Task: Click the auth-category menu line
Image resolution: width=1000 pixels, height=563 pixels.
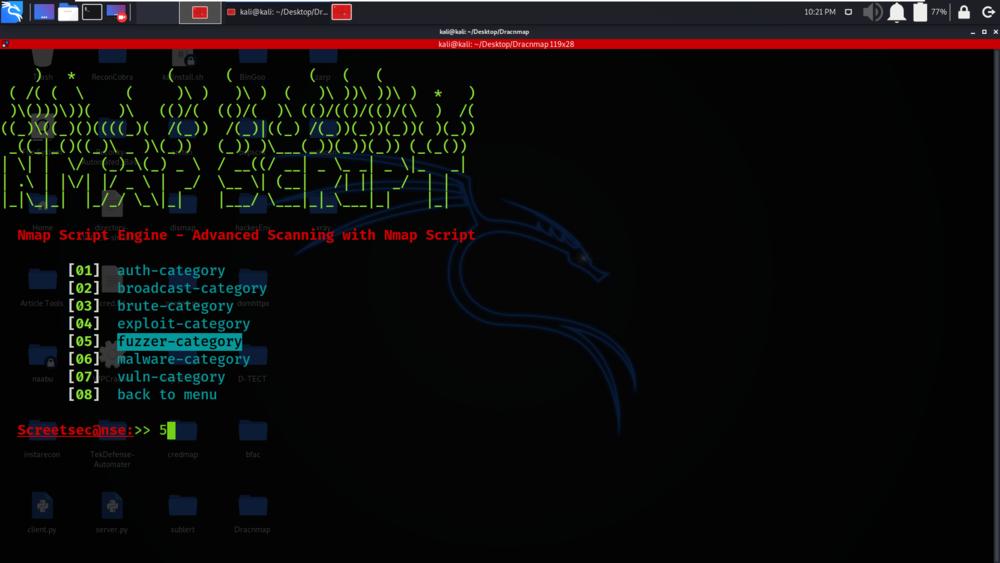Action: click(x=171, y=270)
